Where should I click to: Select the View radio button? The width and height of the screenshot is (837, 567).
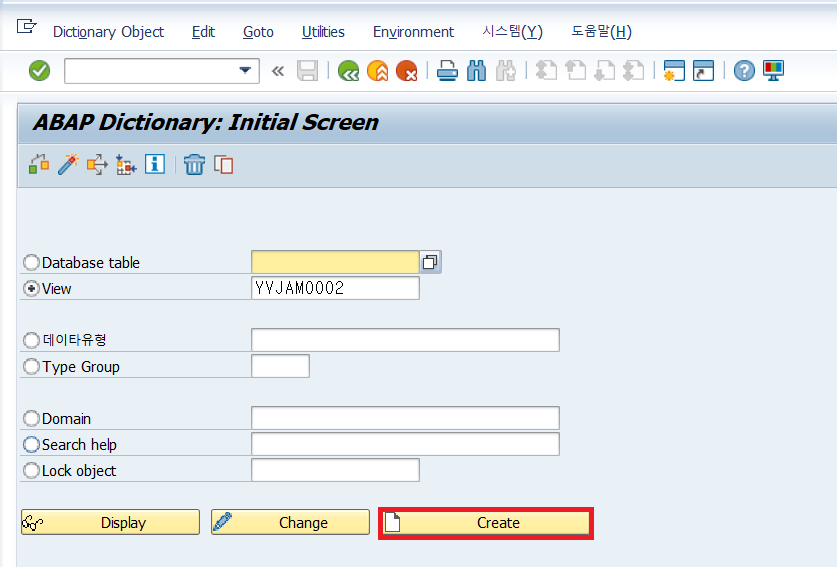point(31,289)
